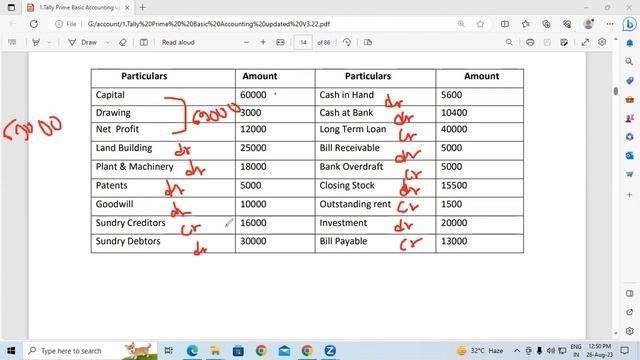
Task: Click the Add text tool icon
Action: click(x=144, y=42)
